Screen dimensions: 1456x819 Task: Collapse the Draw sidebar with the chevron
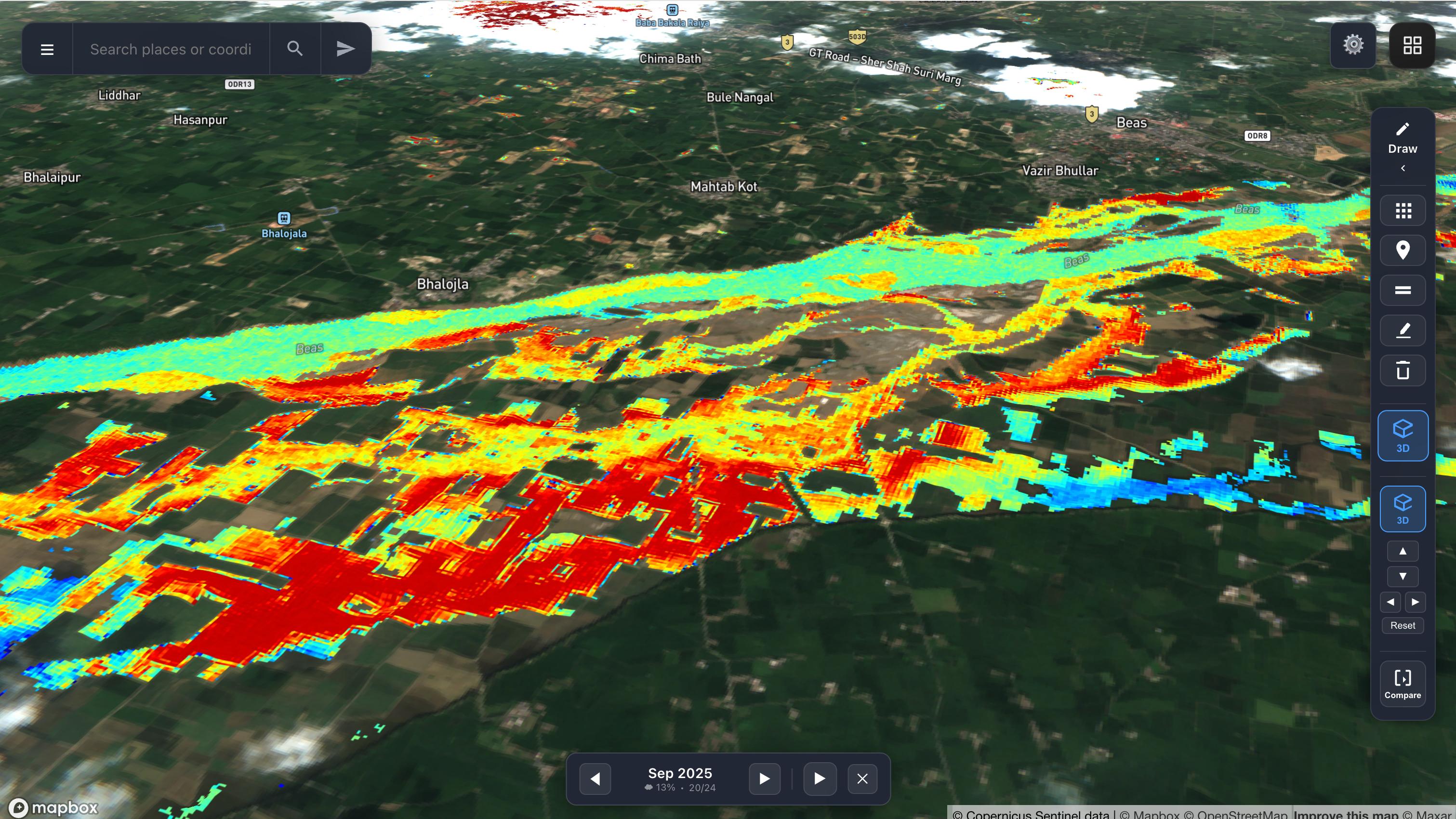tap(1403, 168)
